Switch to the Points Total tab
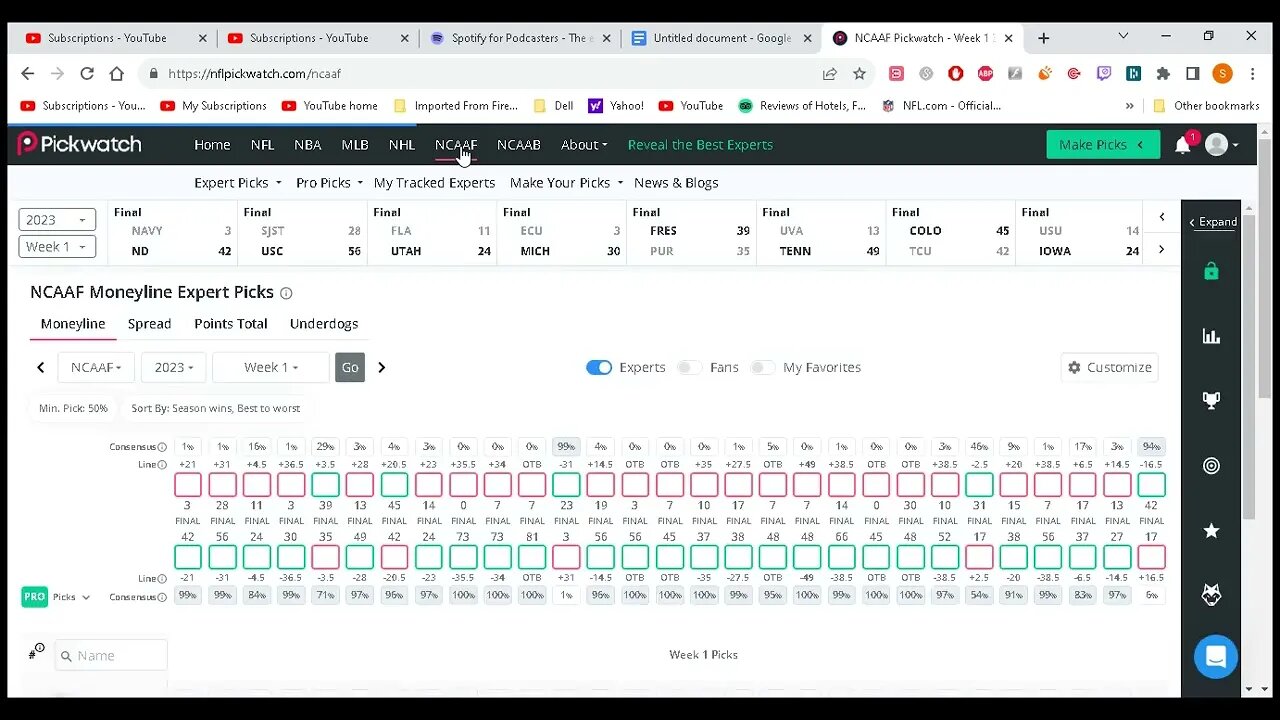Screen dimensions: 1280x720 point(231,324)
